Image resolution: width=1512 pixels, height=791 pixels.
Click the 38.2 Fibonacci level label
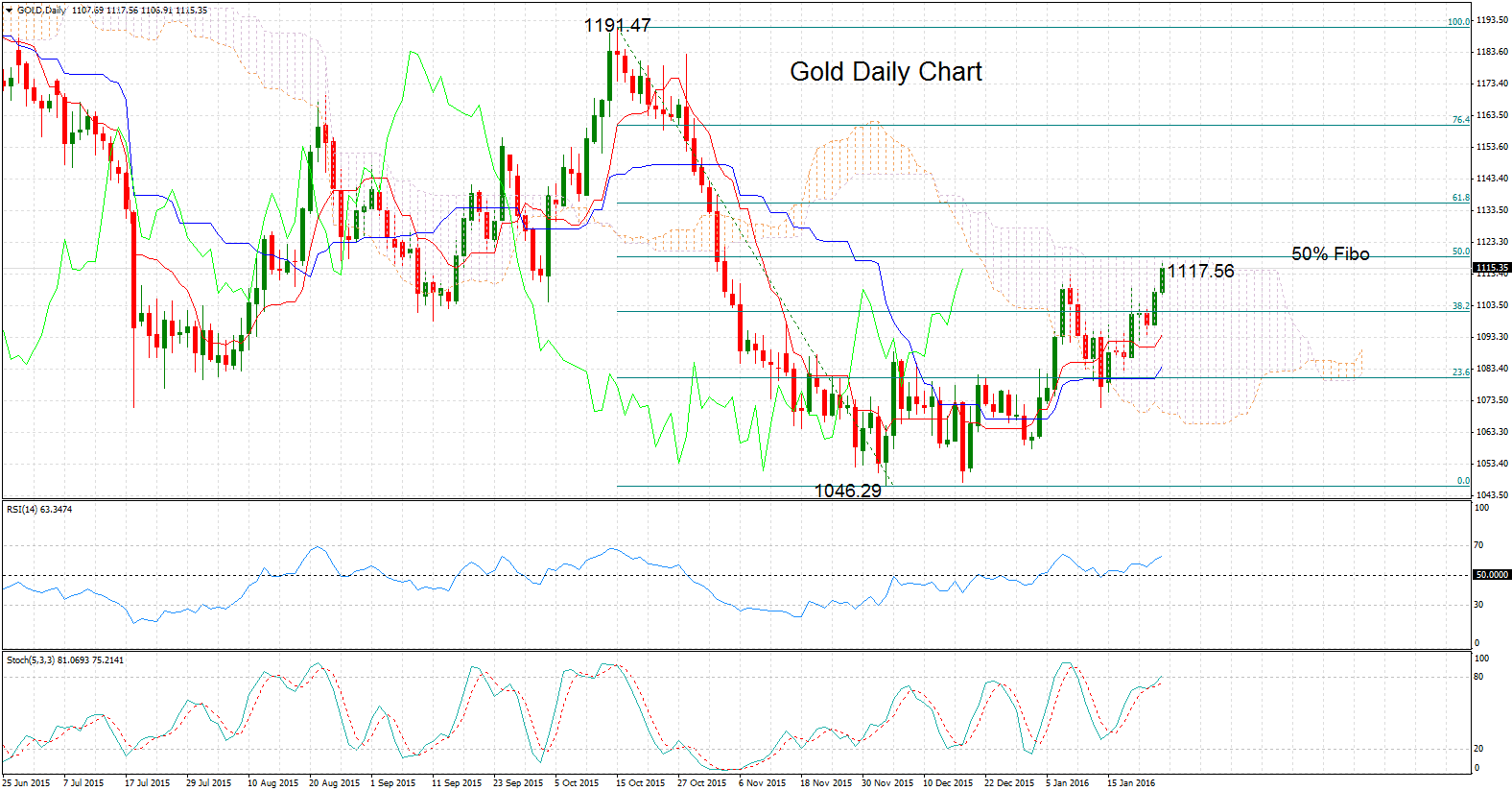1460,306
